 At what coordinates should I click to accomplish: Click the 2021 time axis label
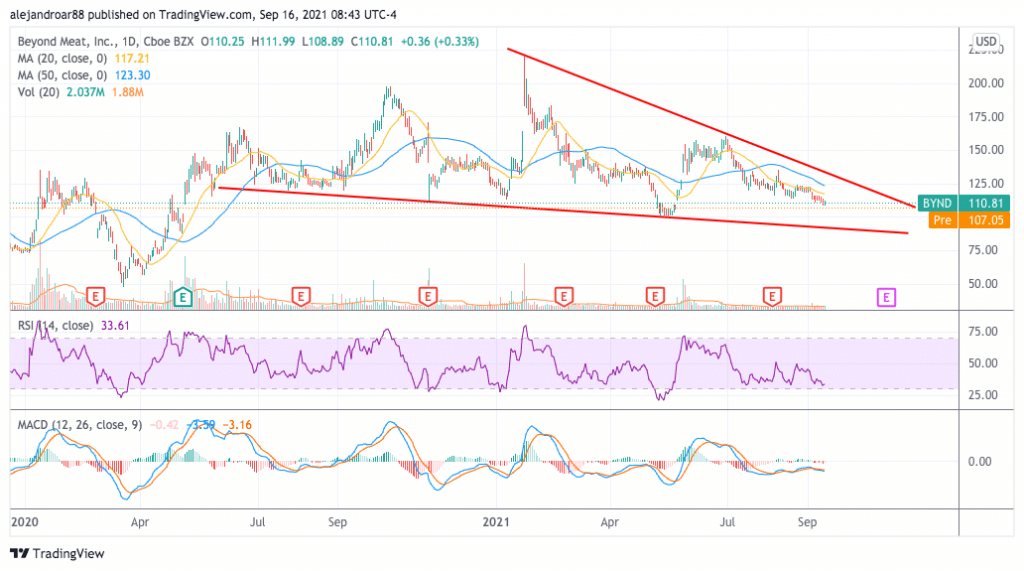(496, 522)
